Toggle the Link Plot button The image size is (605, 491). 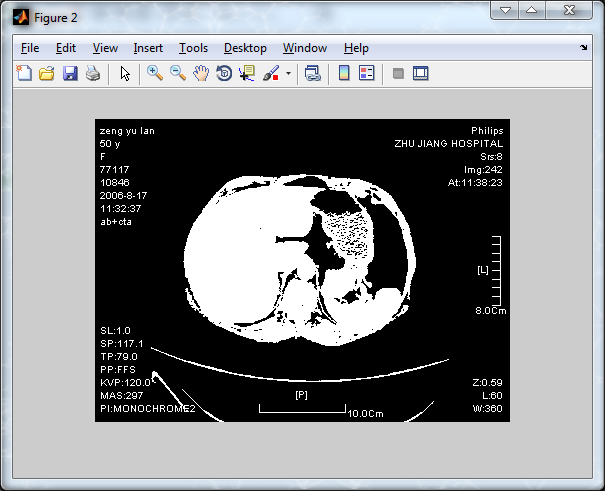313,73
